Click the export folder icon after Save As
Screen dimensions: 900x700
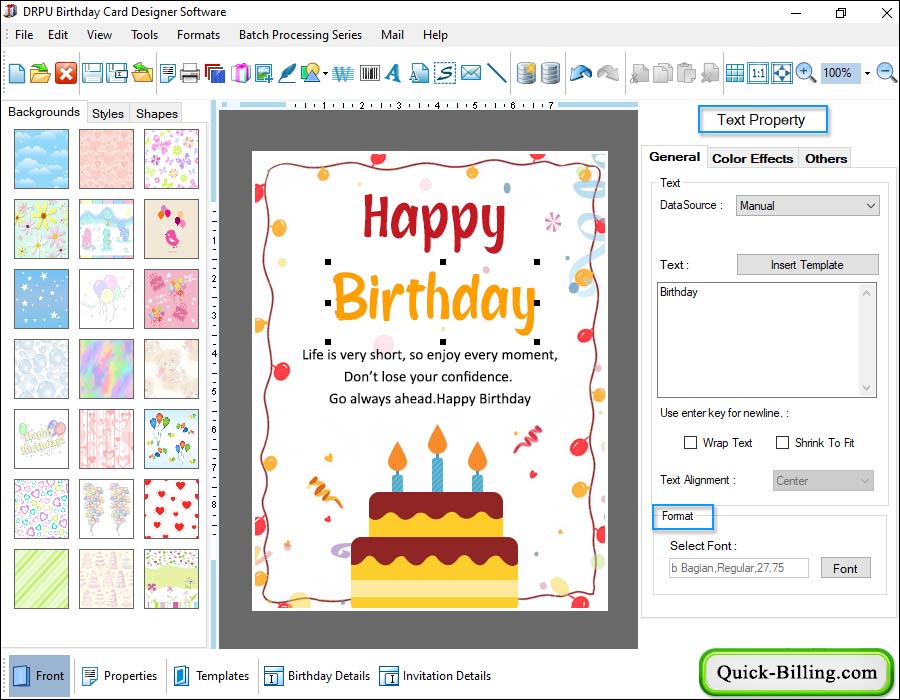(x=142, y=73)
